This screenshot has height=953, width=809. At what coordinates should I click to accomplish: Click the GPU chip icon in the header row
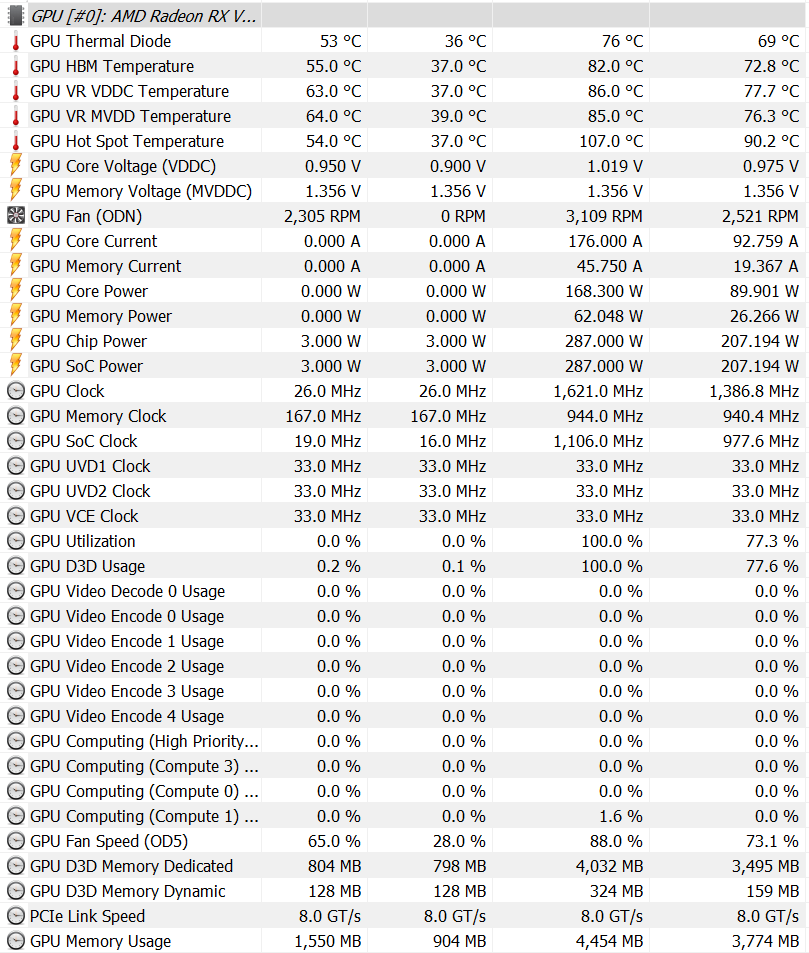click(x=16, y=16)
